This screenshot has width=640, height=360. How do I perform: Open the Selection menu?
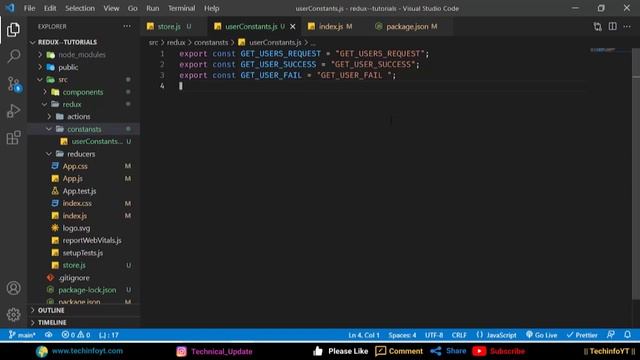click(x=80, y=8)
